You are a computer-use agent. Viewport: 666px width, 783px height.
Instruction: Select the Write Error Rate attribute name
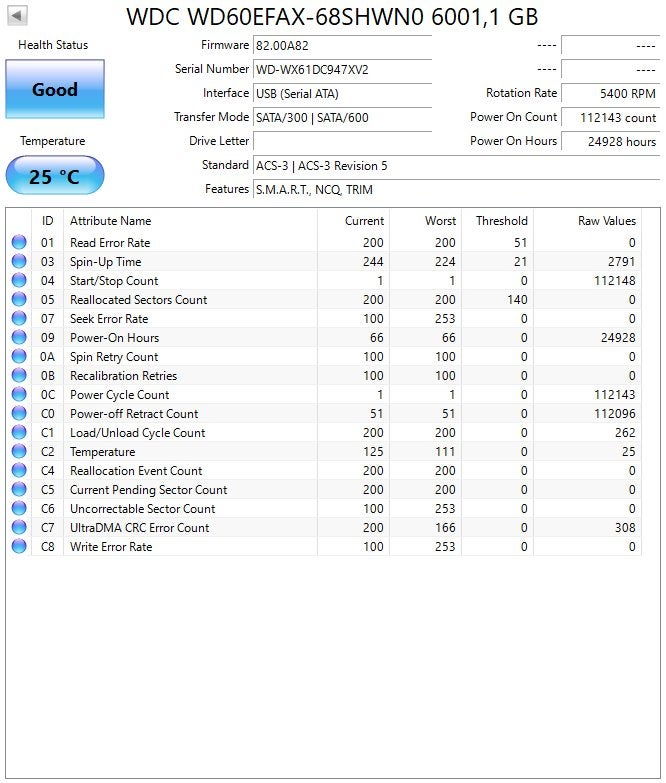pyautogui.click(x=111, y=546)
